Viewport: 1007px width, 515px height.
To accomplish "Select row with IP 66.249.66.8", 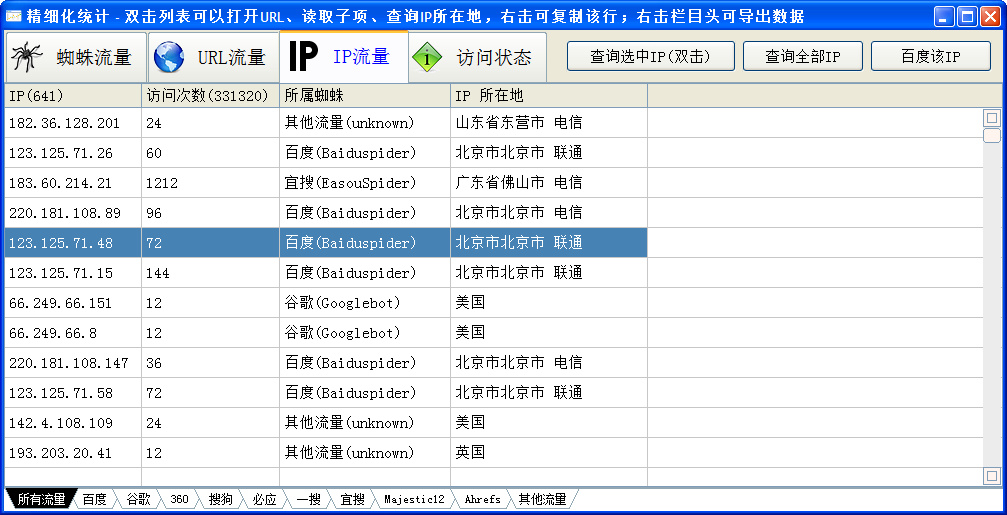I will (326, 333).
